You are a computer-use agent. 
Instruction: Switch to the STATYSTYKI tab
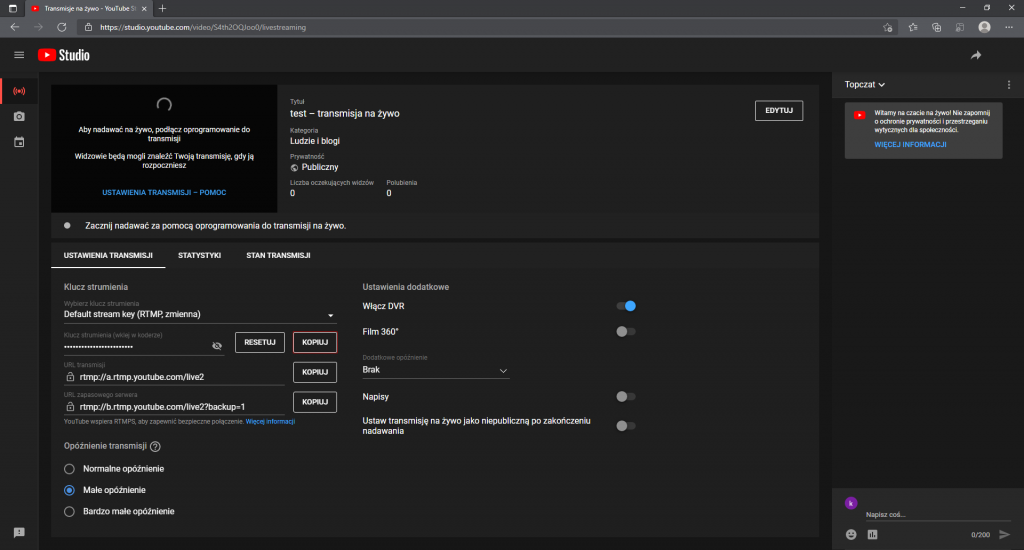point(199,256)
